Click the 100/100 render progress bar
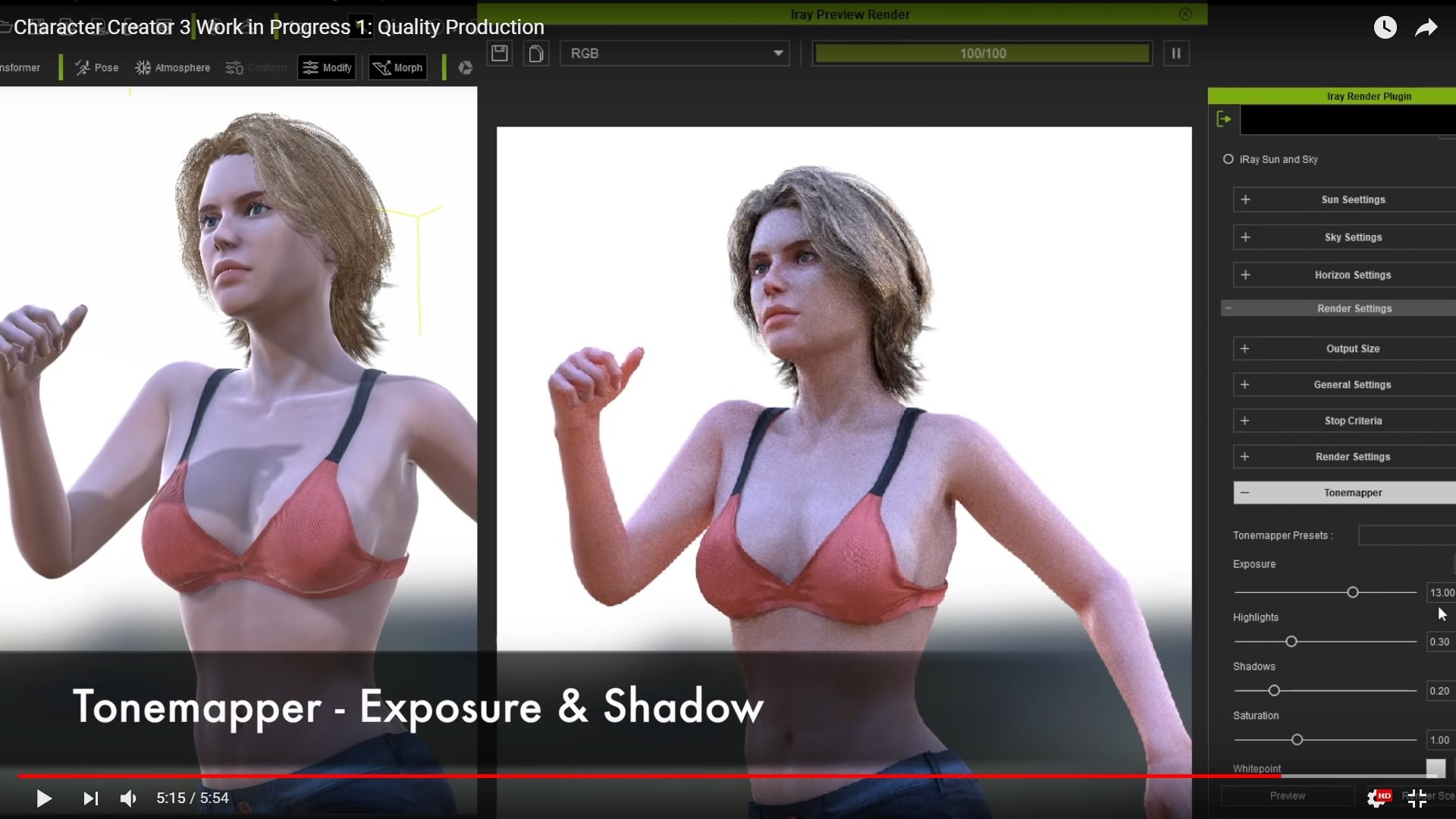Screen dimensions: 1456x819 (982, 53)
